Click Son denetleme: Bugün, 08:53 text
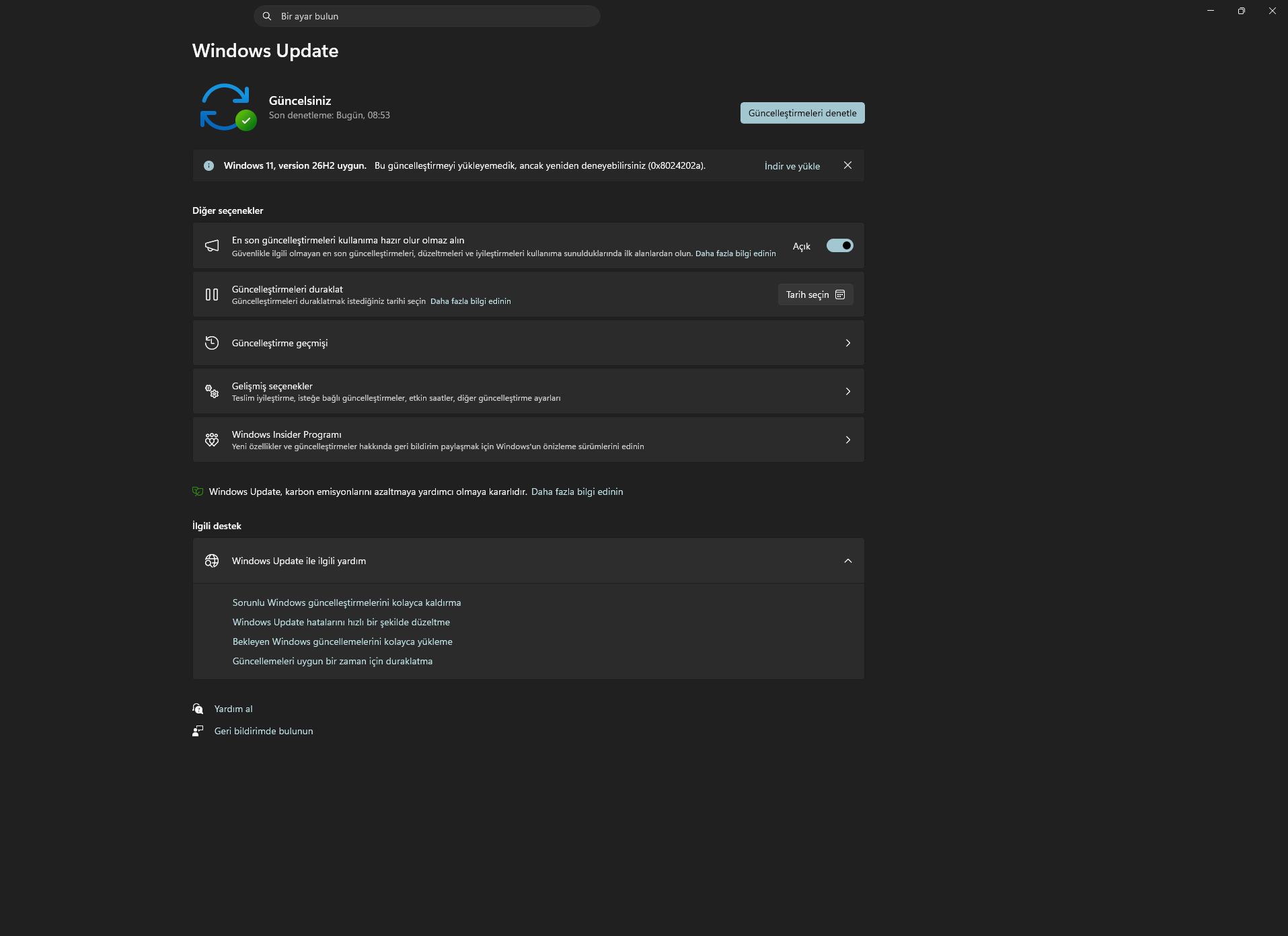The image size is (1288, 936). (330, 115)
